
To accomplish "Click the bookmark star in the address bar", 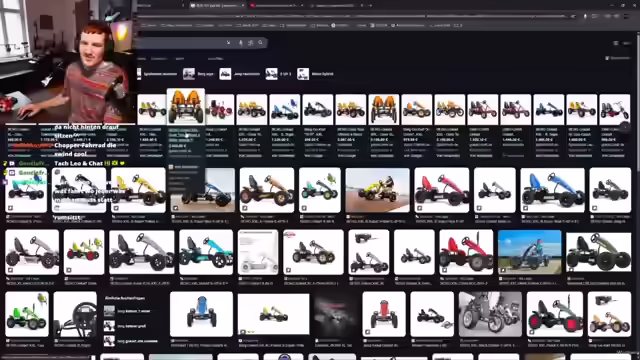I will click(573, 16).
